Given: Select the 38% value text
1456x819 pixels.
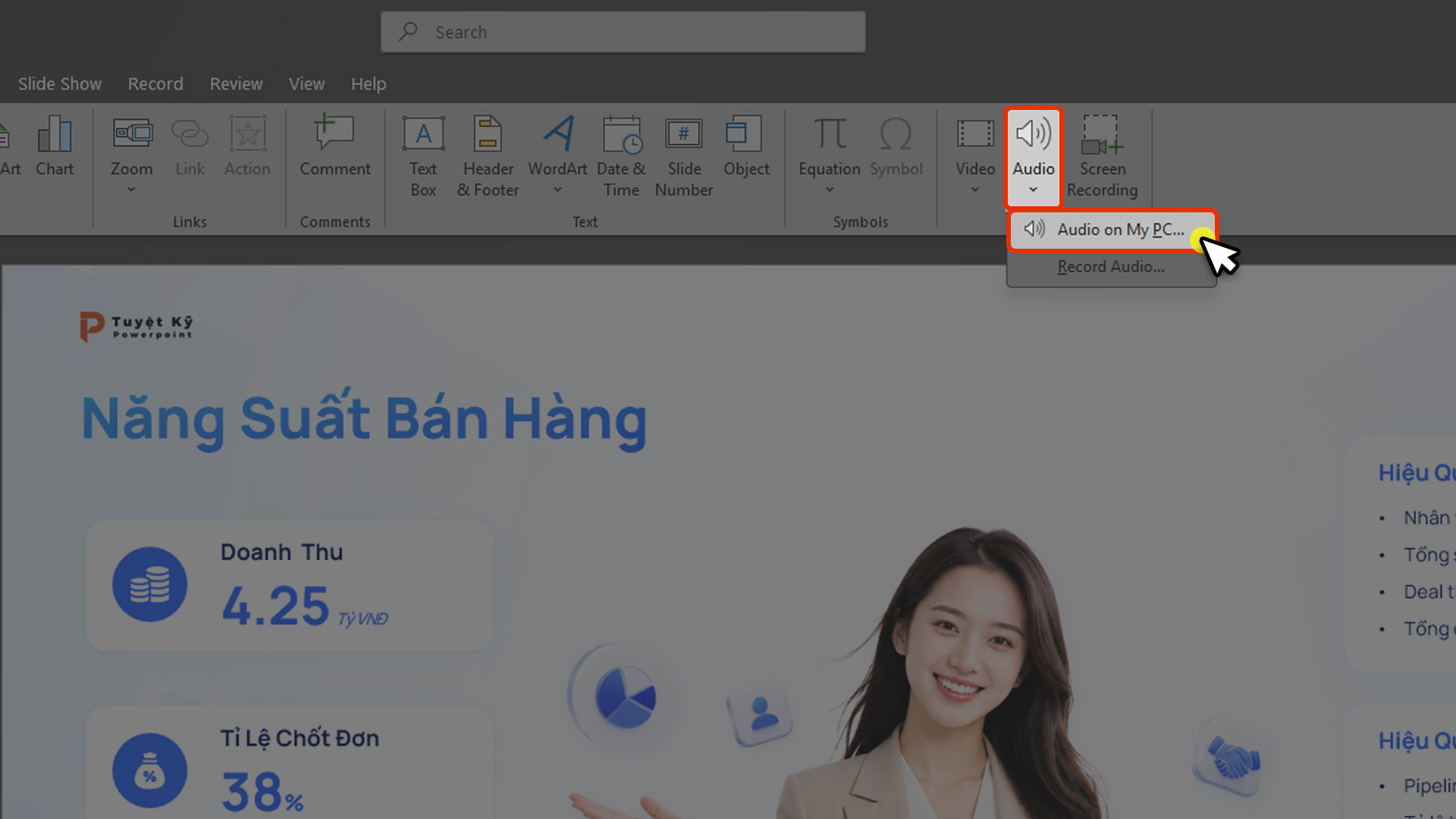Looking at the screenshot, I should pos(262,792).
